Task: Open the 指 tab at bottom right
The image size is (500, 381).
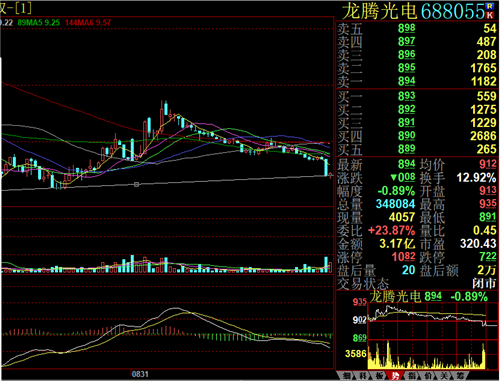Action: click(x=412, y=376)
